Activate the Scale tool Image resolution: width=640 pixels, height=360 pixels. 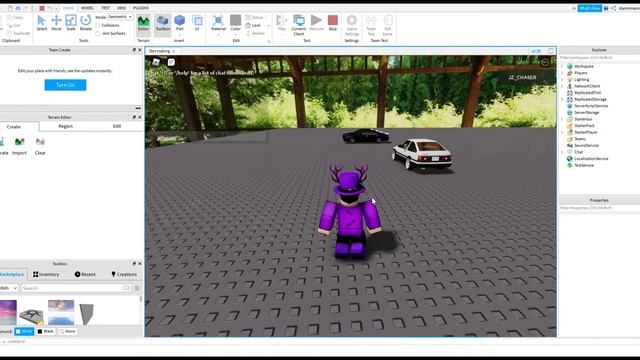coord(71,23)
